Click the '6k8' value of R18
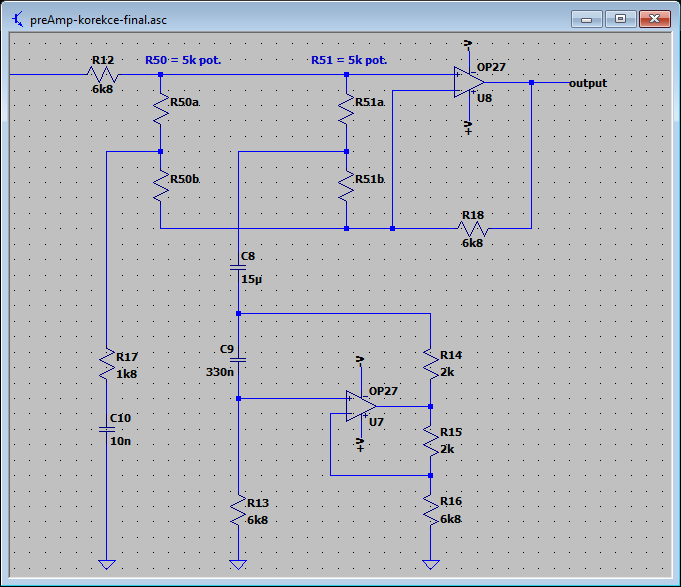The image size is (681, 587). coord(472,243)
